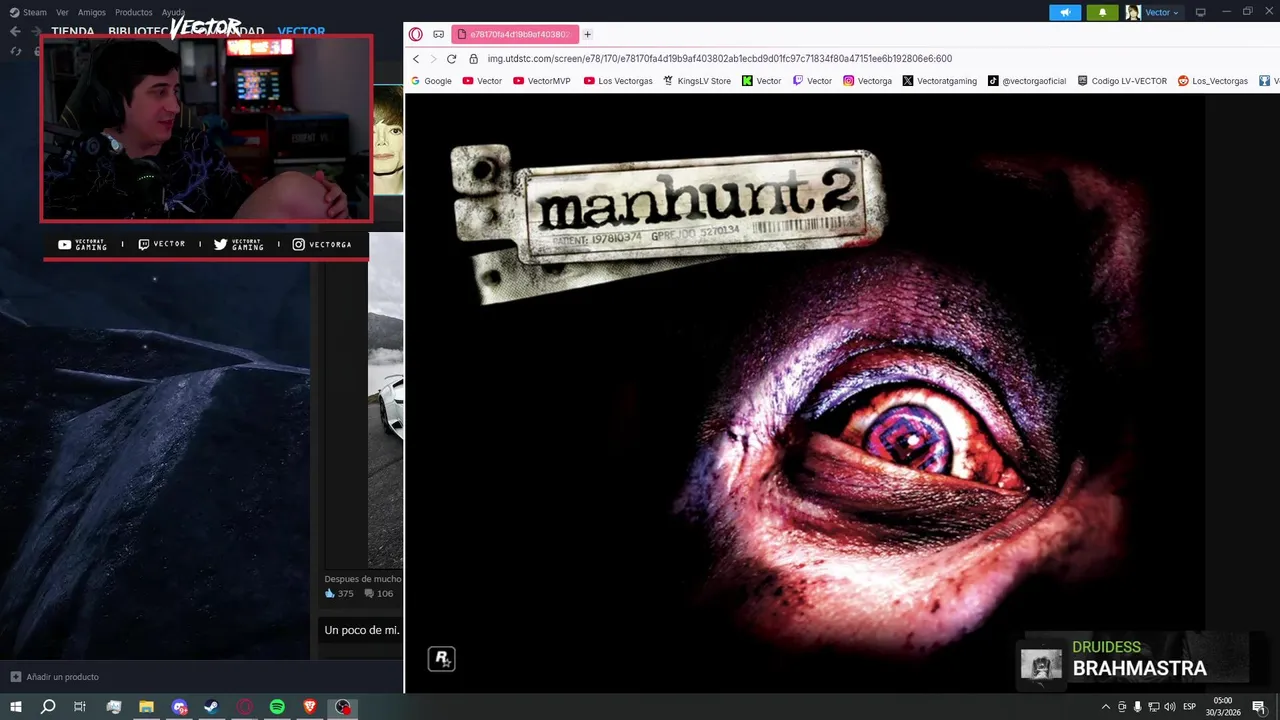Open the @vectorgaoficial TikTok bookmark

tap(1027, 81)
